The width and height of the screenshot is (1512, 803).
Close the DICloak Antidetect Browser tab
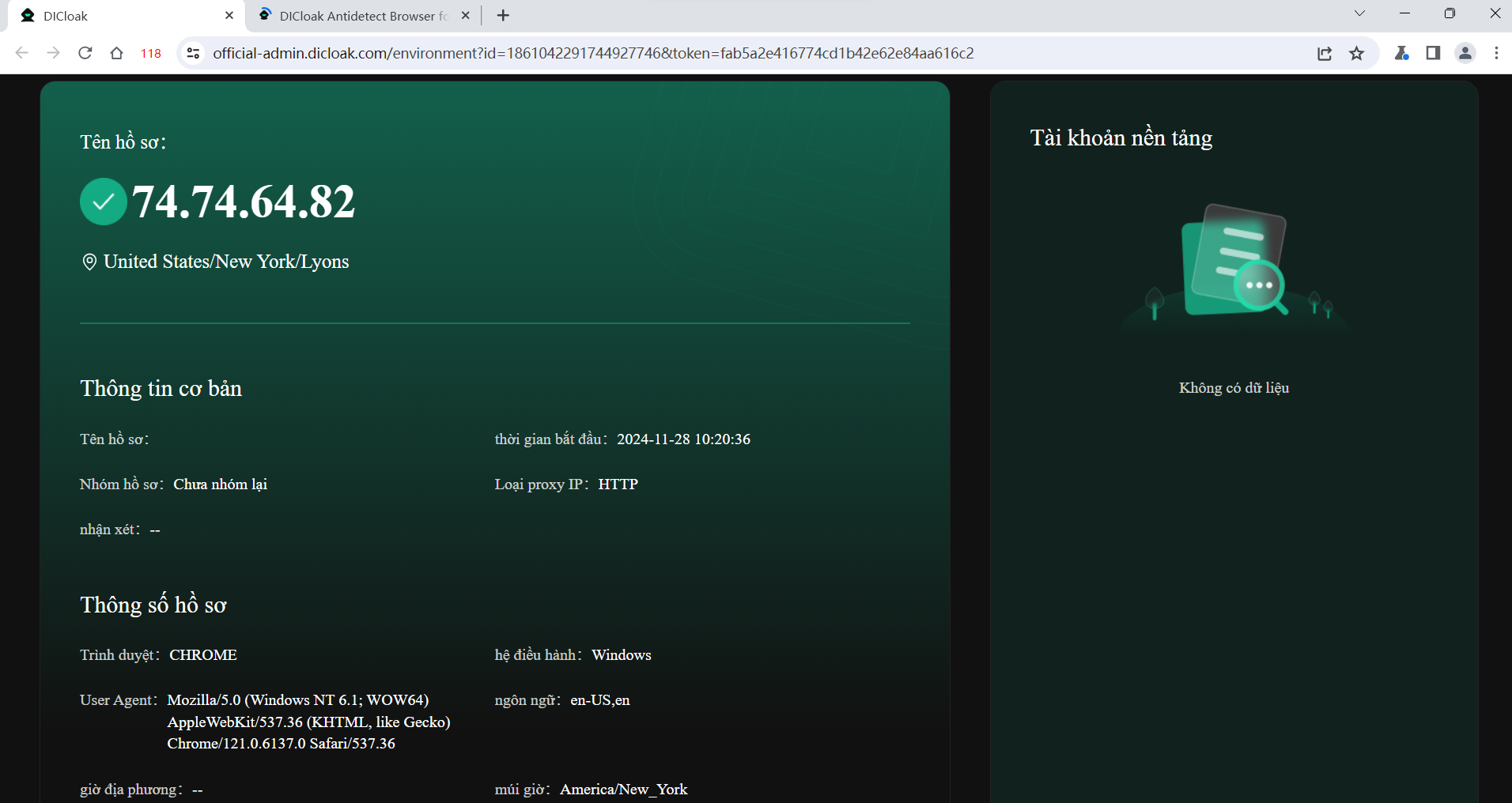pos(466,16)
